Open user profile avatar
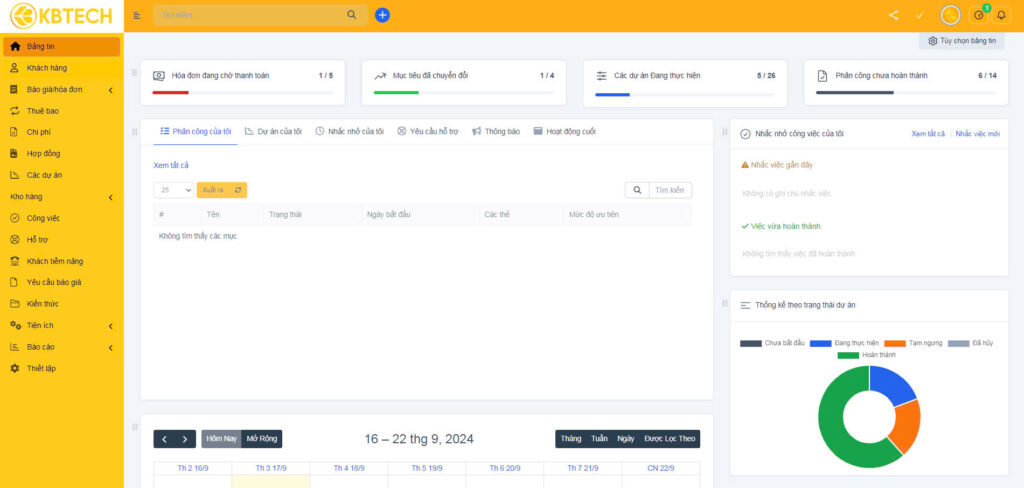This screenshot has height=488, width=1024. tap(950, 15)
